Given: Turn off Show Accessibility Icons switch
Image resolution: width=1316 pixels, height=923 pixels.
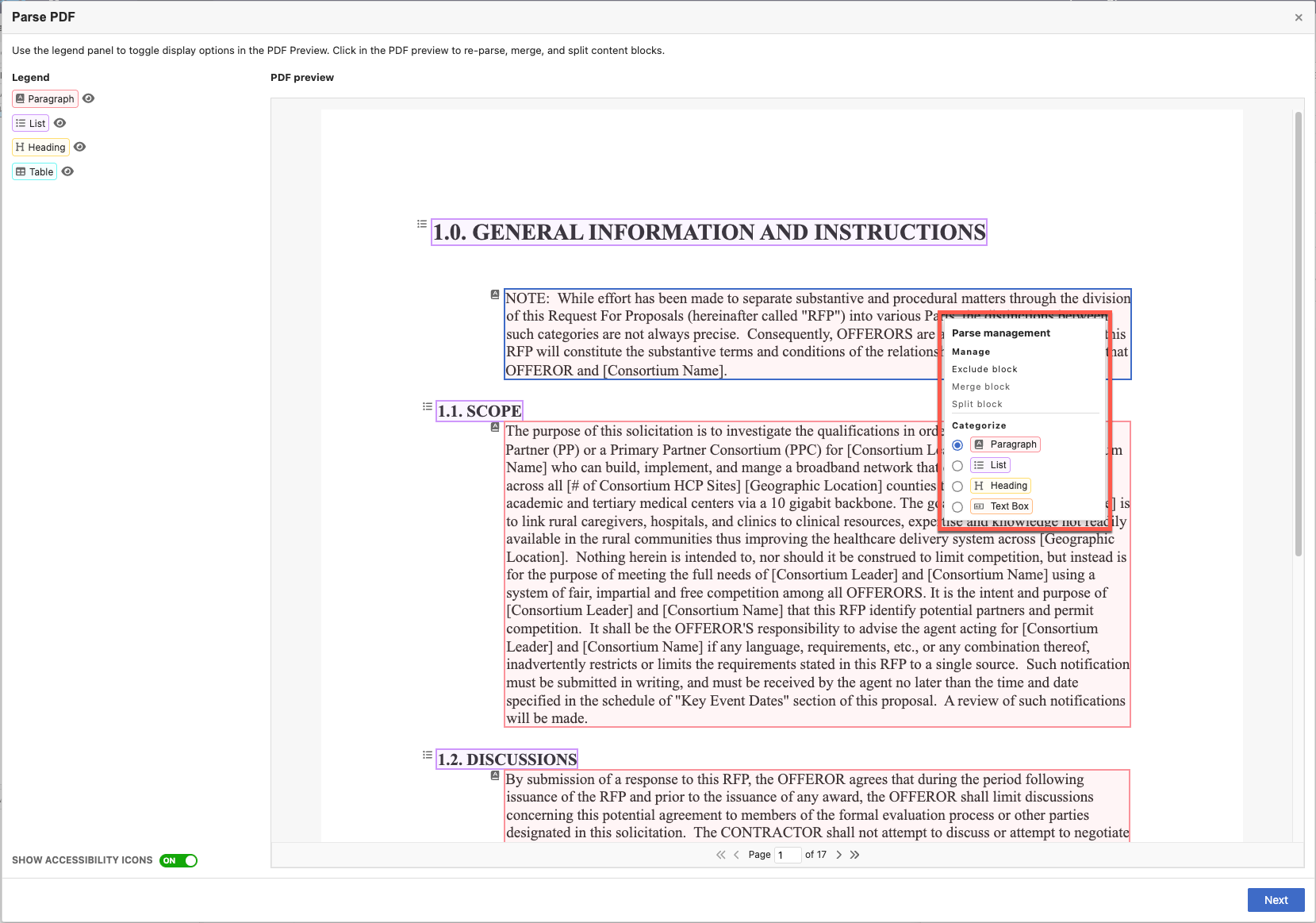Looking at the screenshot, I should point(178,860).
